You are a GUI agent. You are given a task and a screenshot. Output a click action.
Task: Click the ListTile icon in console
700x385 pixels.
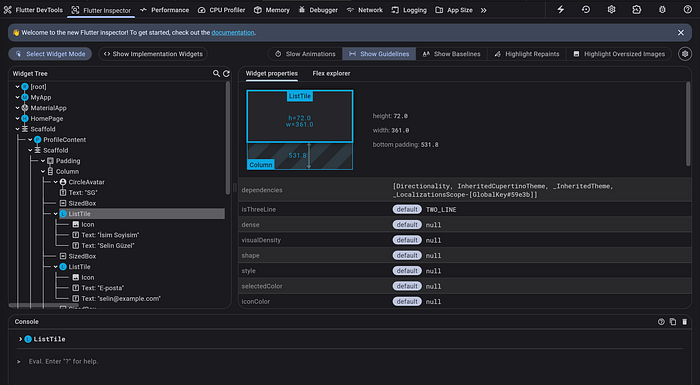click(x=28, y=339)
